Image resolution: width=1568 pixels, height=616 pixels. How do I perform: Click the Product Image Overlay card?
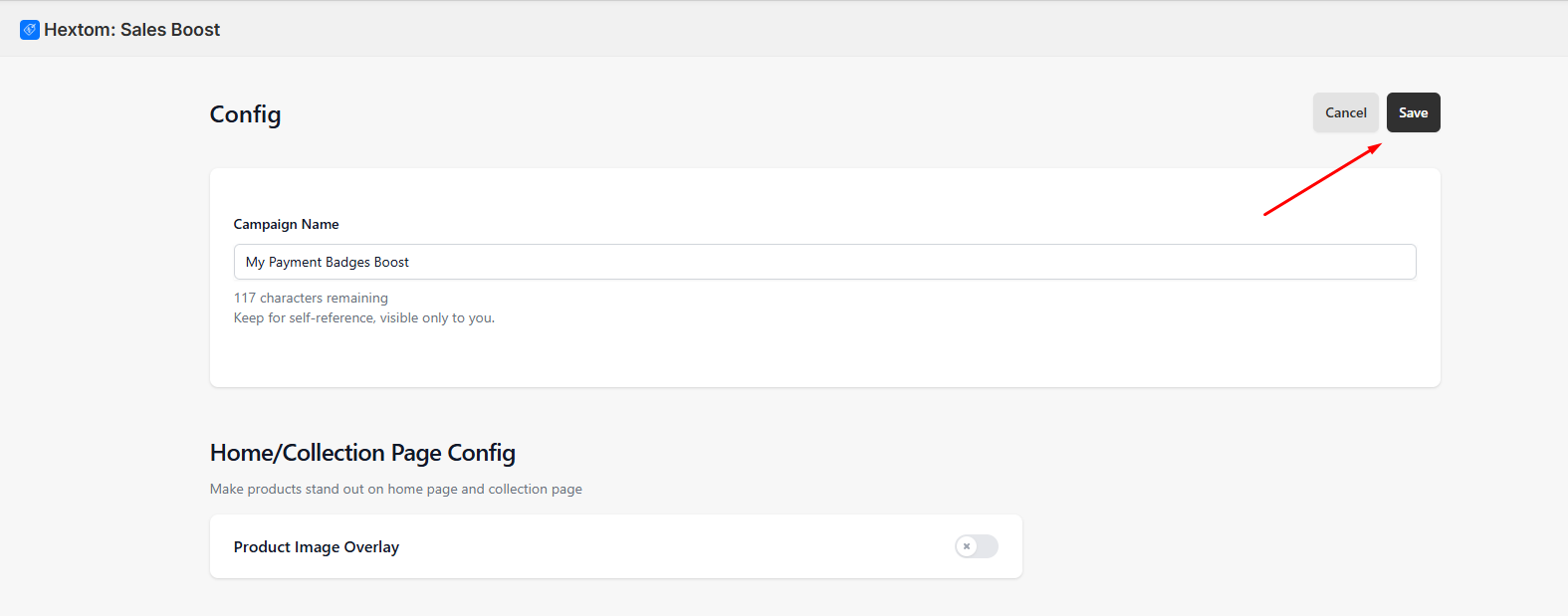[616, 546]
